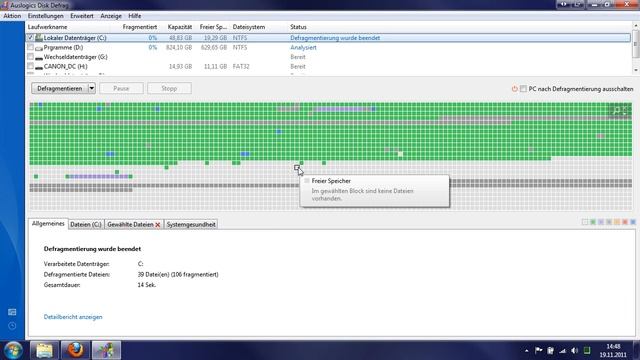Click the Auslogics Disk Defrag taskbar button

[x=106, y=350]
